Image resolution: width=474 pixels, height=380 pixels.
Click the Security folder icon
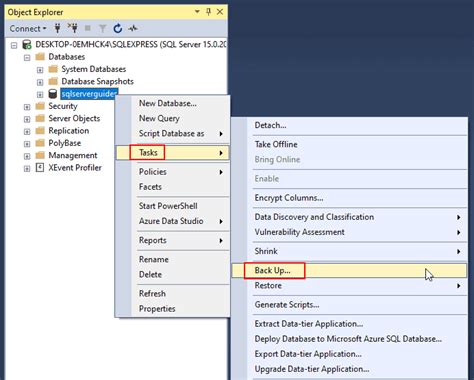pyautogui.click(x=40, y=106)
